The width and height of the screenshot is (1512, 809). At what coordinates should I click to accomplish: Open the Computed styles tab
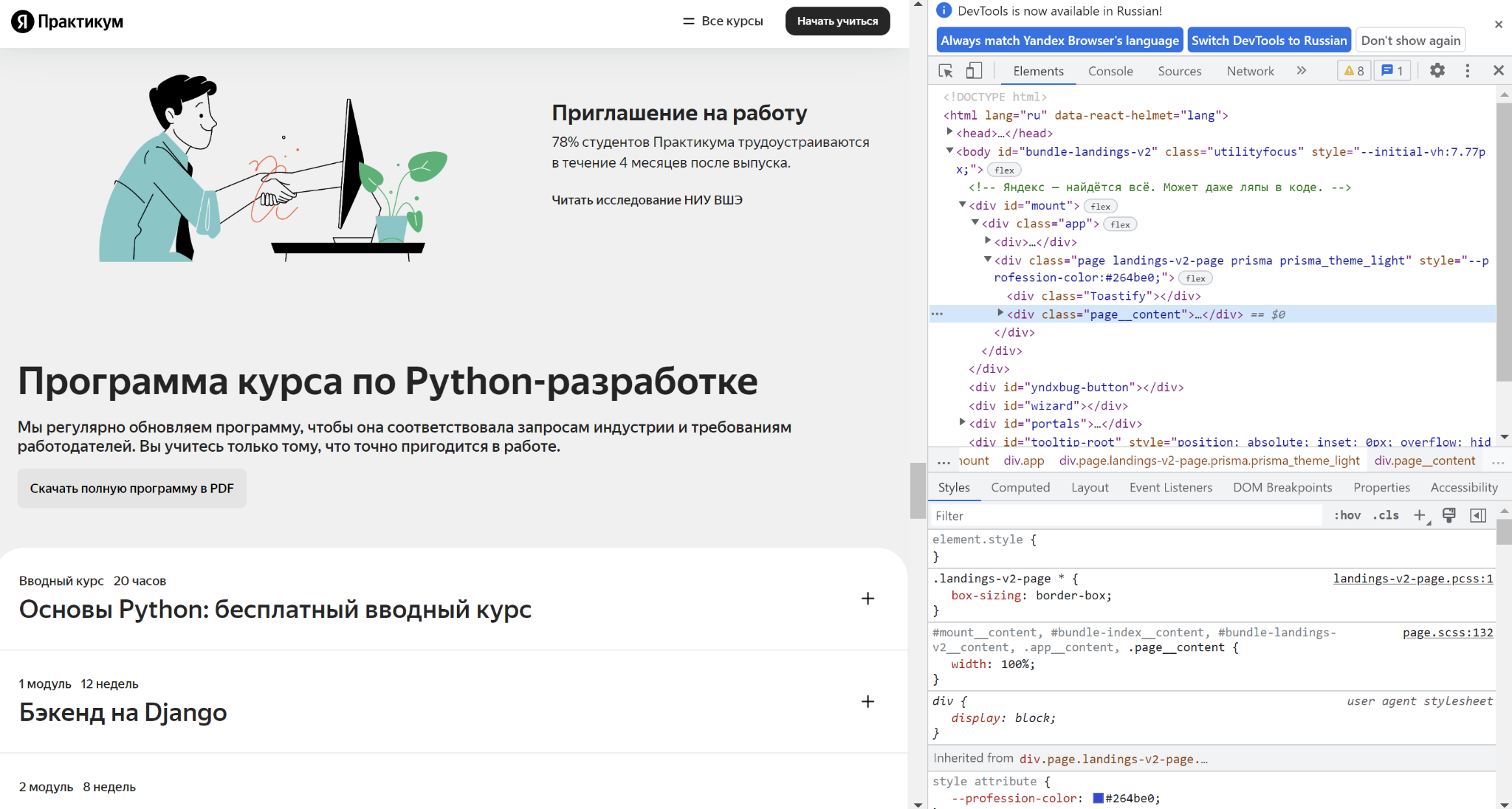(x=1020, y=487)
